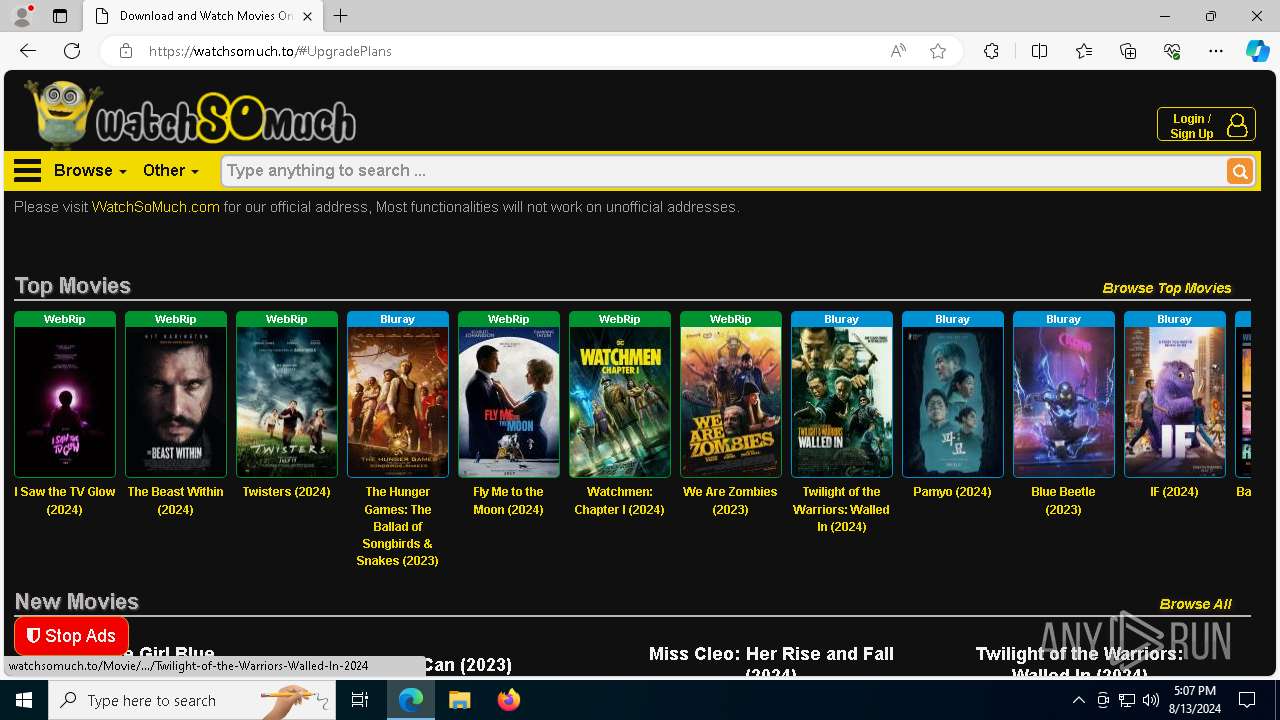1280x720 pixels.
Task: Open the Browse Top Movies link
Action: (1166, 288)
